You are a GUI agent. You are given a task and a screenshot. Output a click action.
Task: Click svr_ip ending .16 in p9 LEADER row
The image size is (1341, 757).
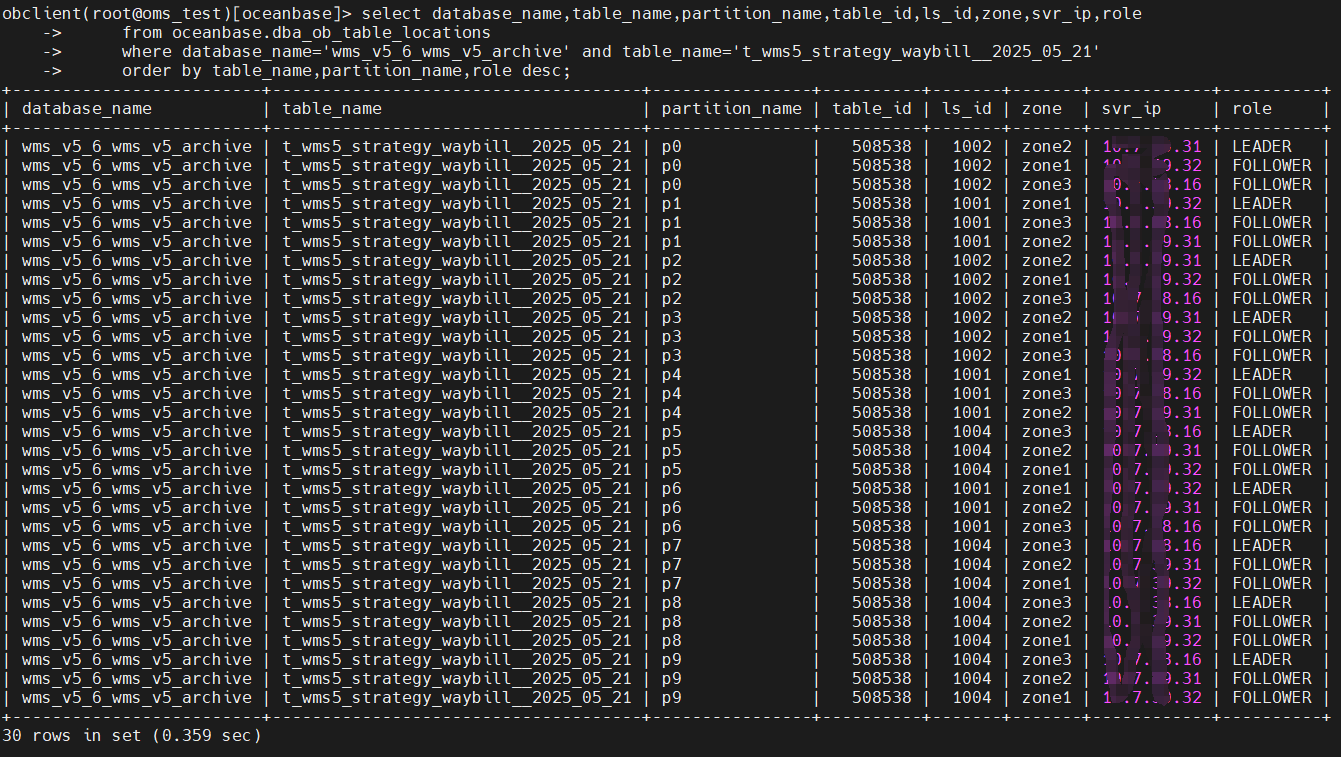tap(1152, 660)
